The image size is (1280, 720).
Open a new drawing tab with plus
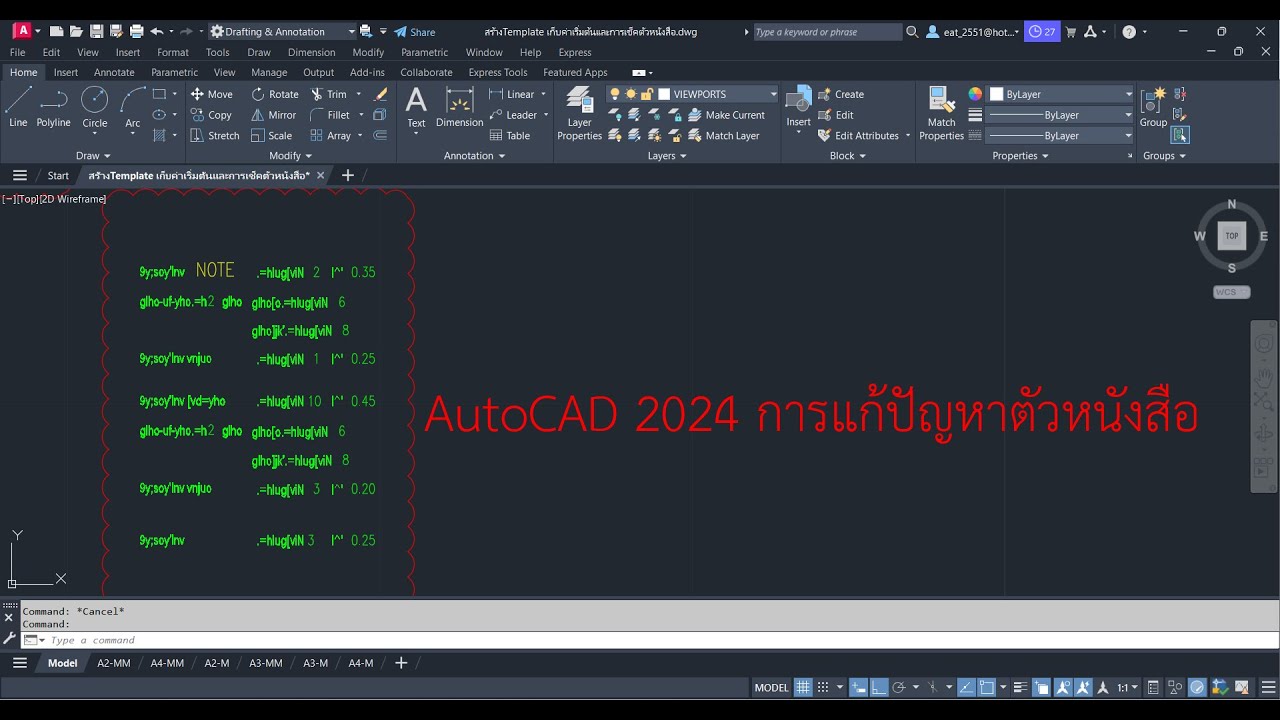click(348, 176)
